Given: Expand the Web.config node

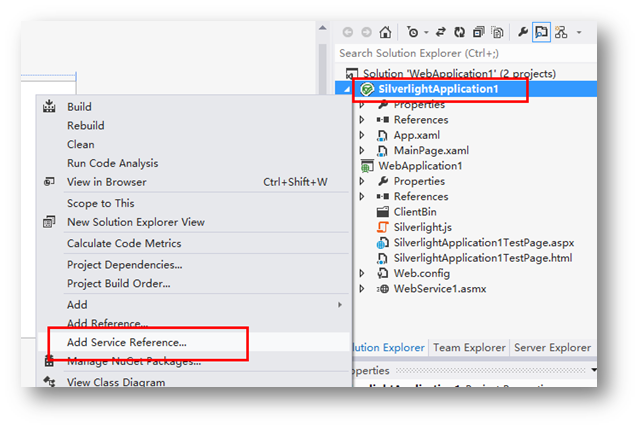Looking at the screenshot, I should pos(362,273).
